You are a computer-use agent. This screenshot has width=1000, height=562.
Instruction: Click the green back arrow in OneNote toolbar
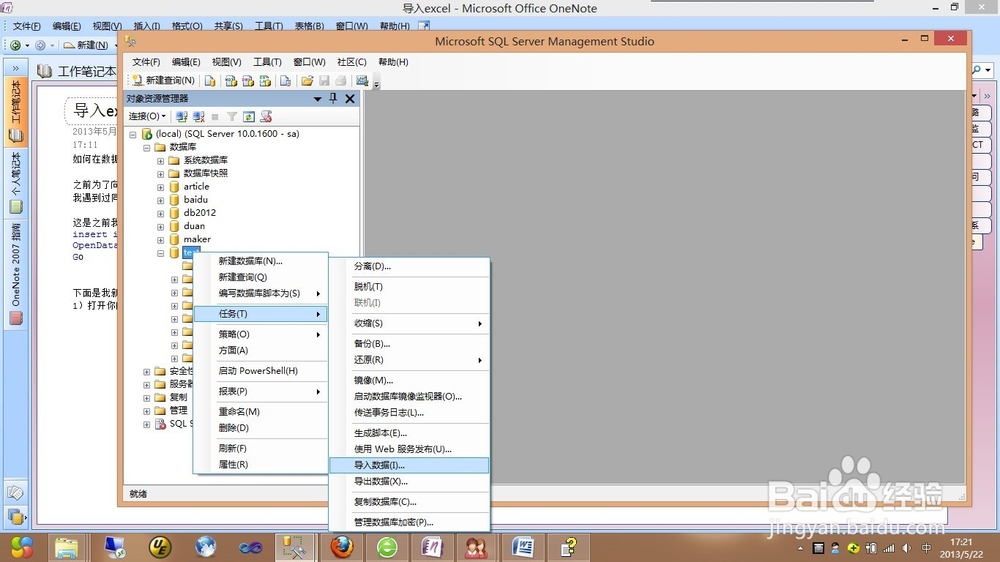click(x=15, y=45)
